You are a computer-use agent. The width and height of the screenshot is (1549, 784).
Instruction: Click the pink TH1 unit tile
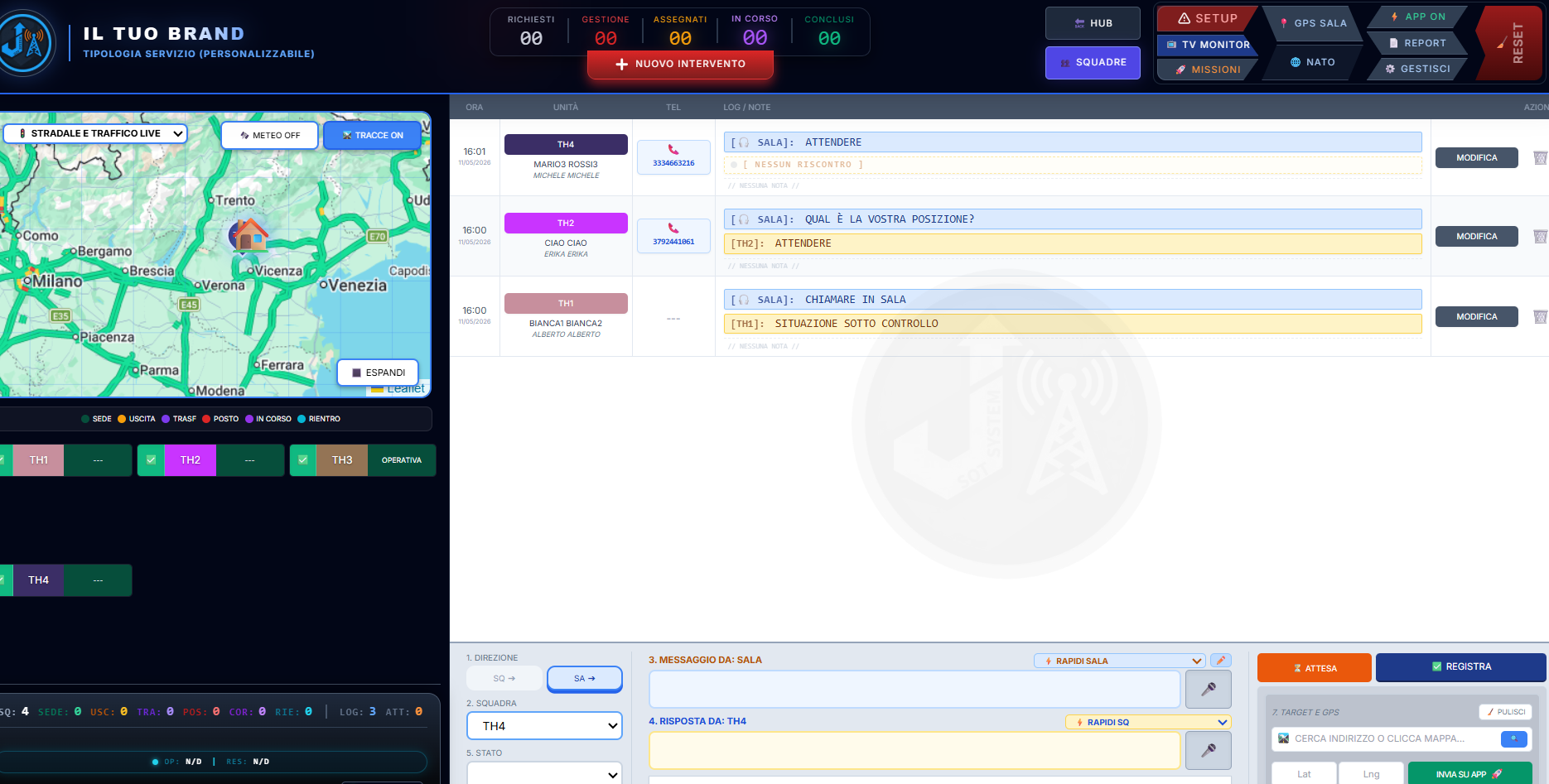(x=39, y=460)
